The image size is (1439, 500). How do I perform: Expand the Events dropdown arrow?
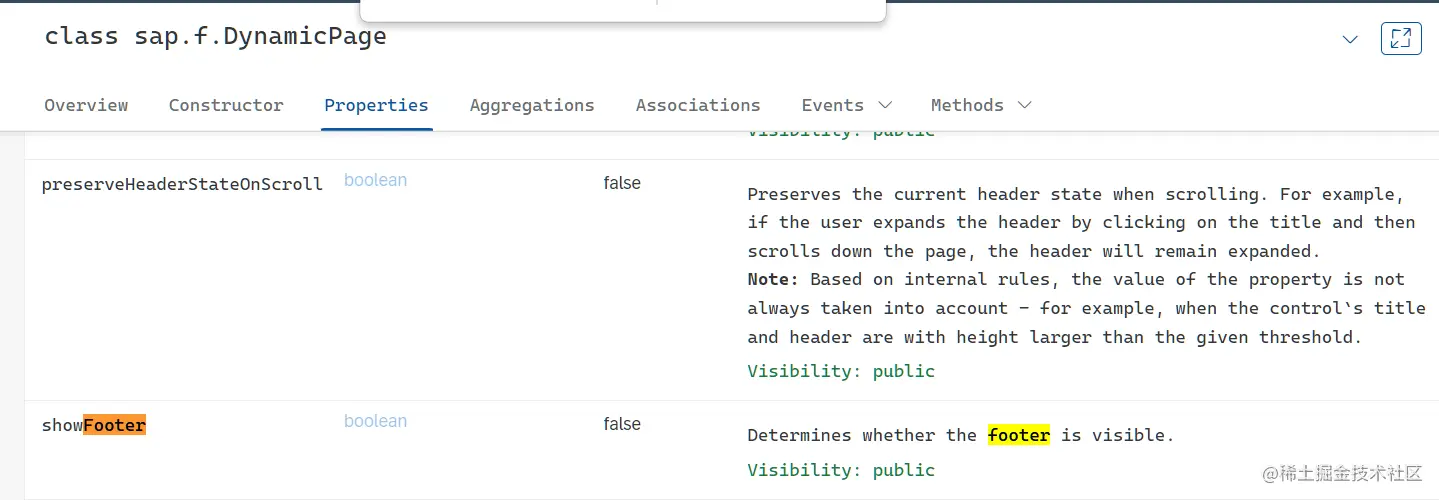coord(884,105)
